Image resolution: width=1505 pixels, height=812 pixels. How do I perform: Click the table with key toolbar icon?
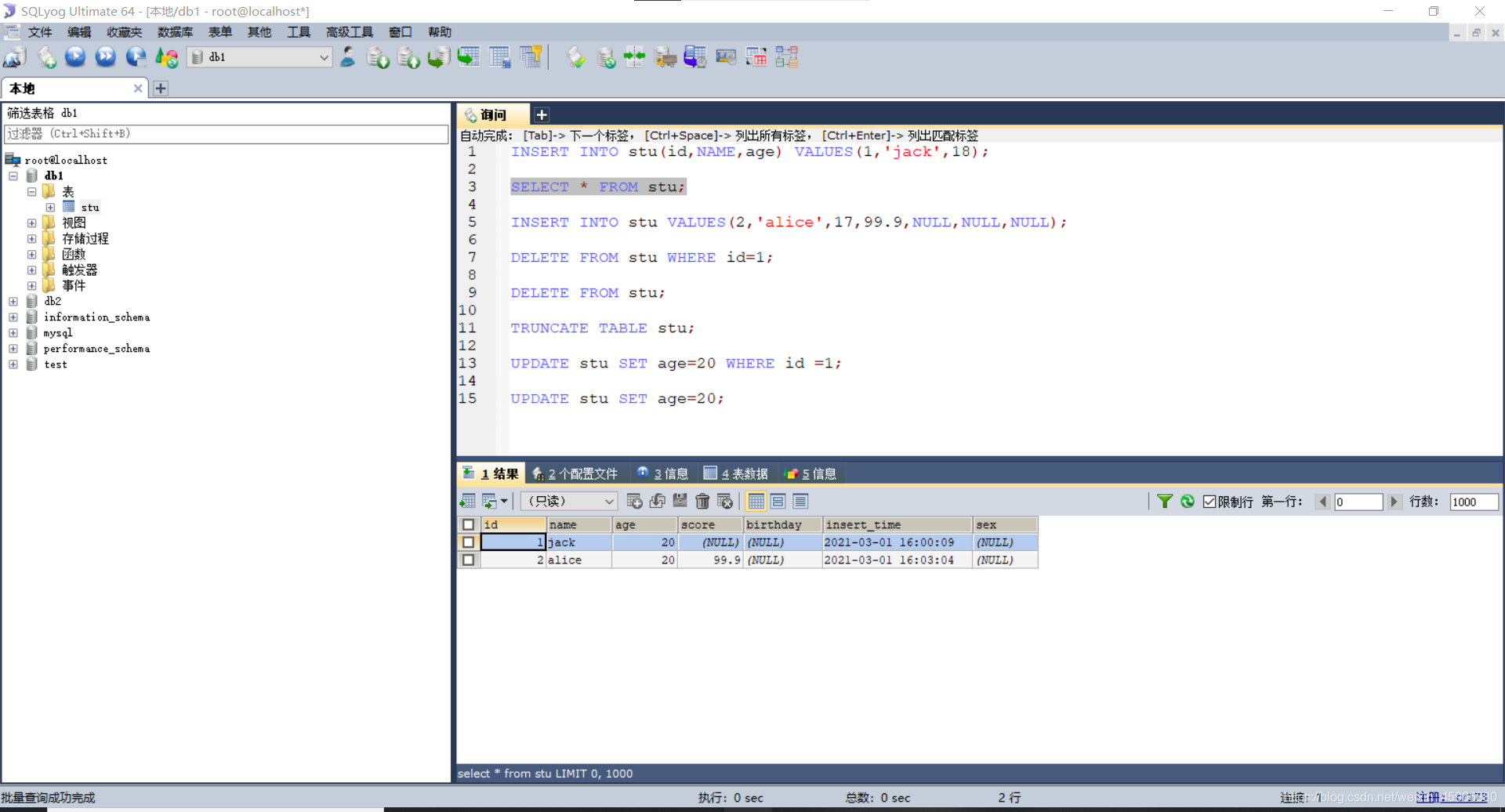pyautogui.click(x=531, y=57)
